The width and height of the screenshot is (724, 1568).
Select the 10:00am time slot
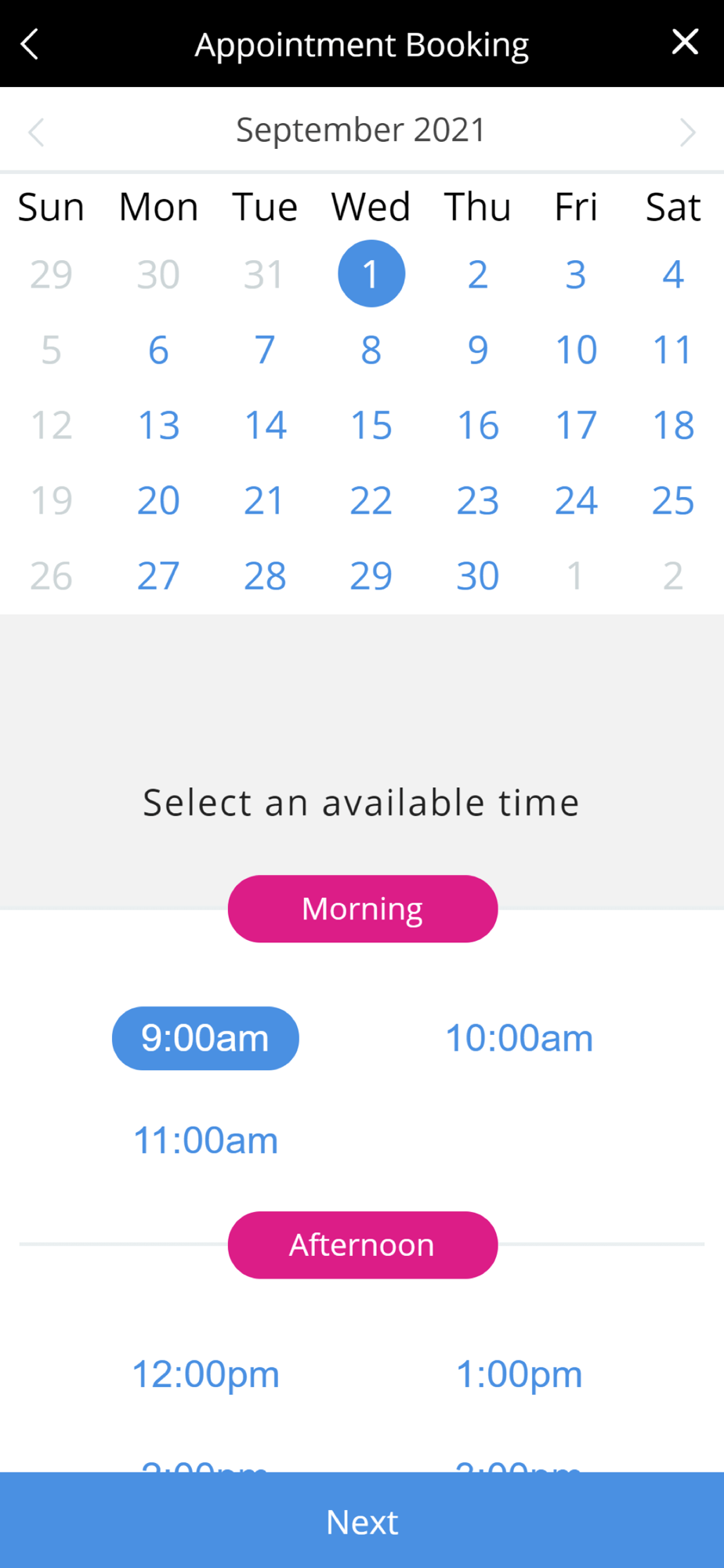(x=519, y=1038)
